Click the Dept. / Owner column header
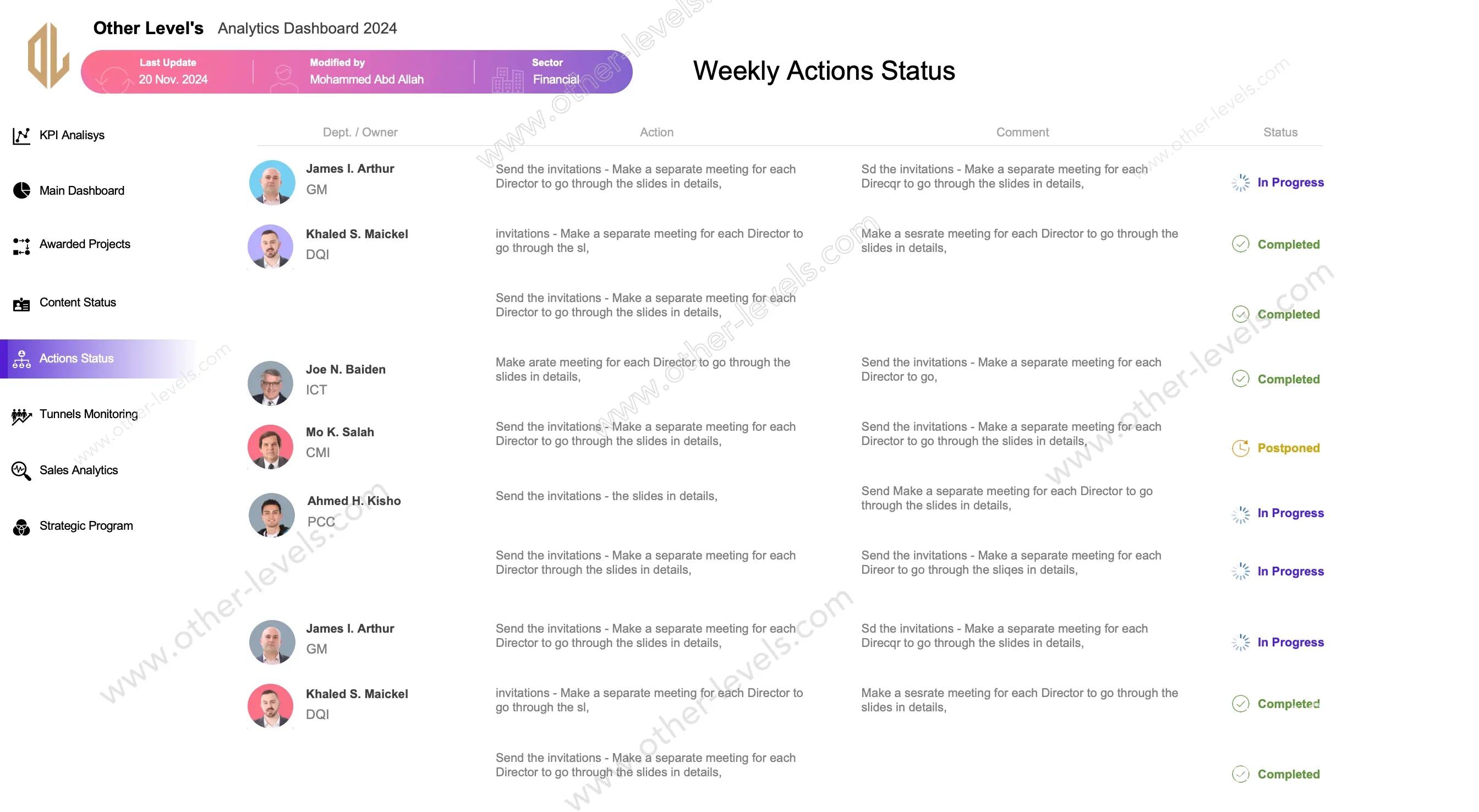The image size is (1479, 812). coord(360,132)
